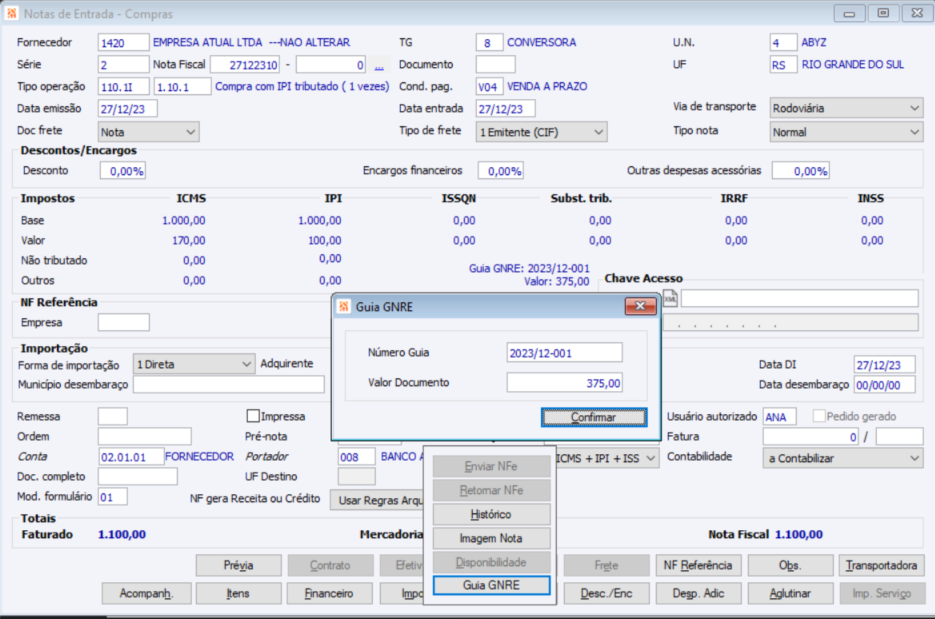
Task: Expand the Doc frete dropdown
Action: [x=148, y=132]
